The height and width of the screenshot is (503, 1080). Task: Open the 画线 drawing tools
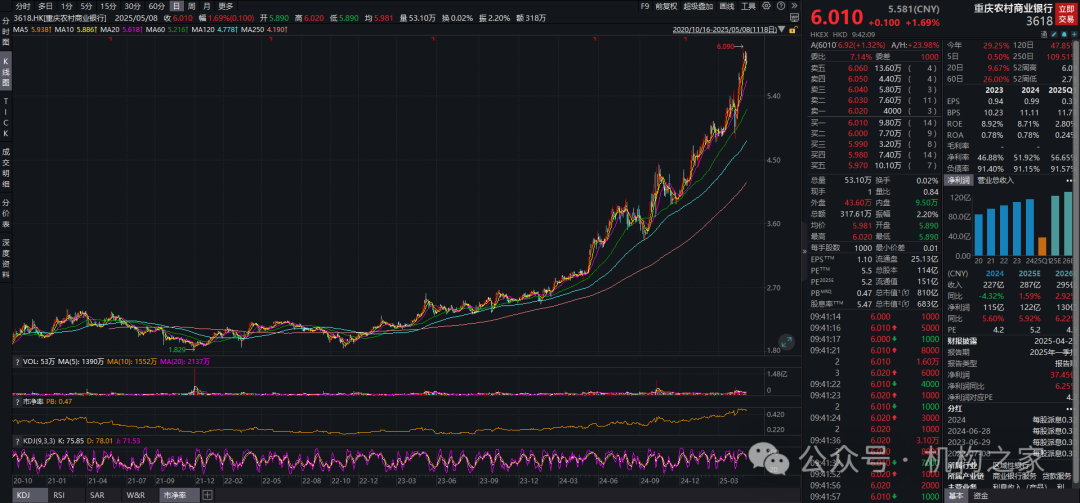pos(727,6)
